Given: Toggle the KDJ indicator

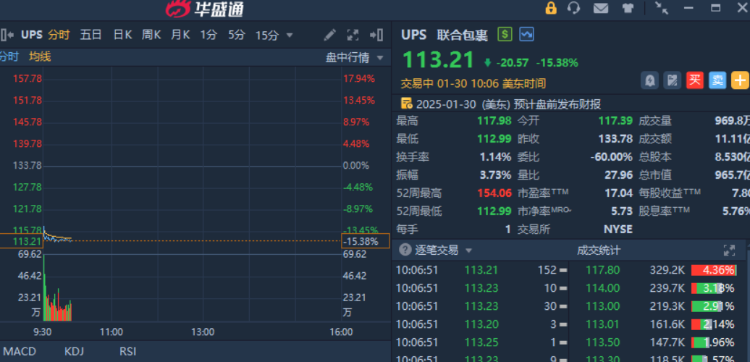Looking at the screenshot, I should click(x=74, y=351).
